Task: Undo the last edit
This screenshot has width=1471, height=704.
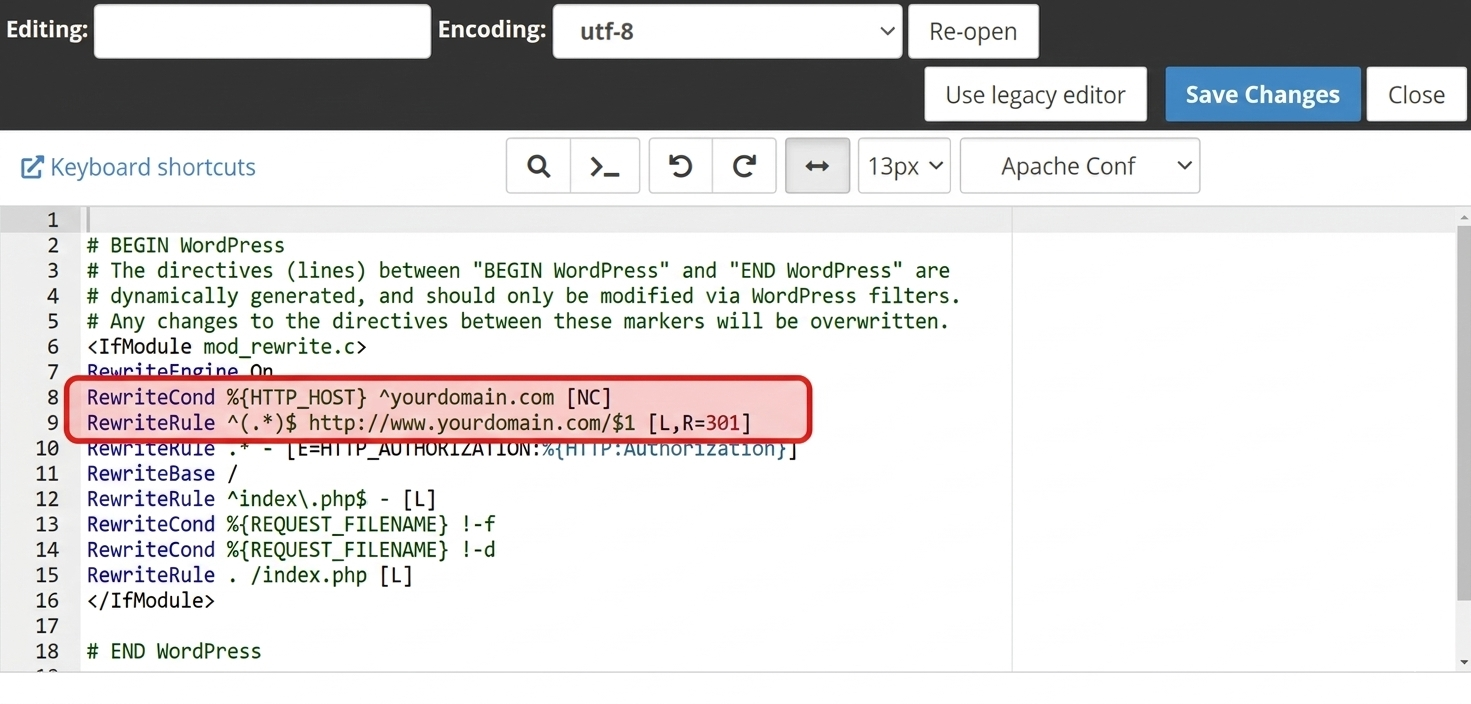Action: 680,165
